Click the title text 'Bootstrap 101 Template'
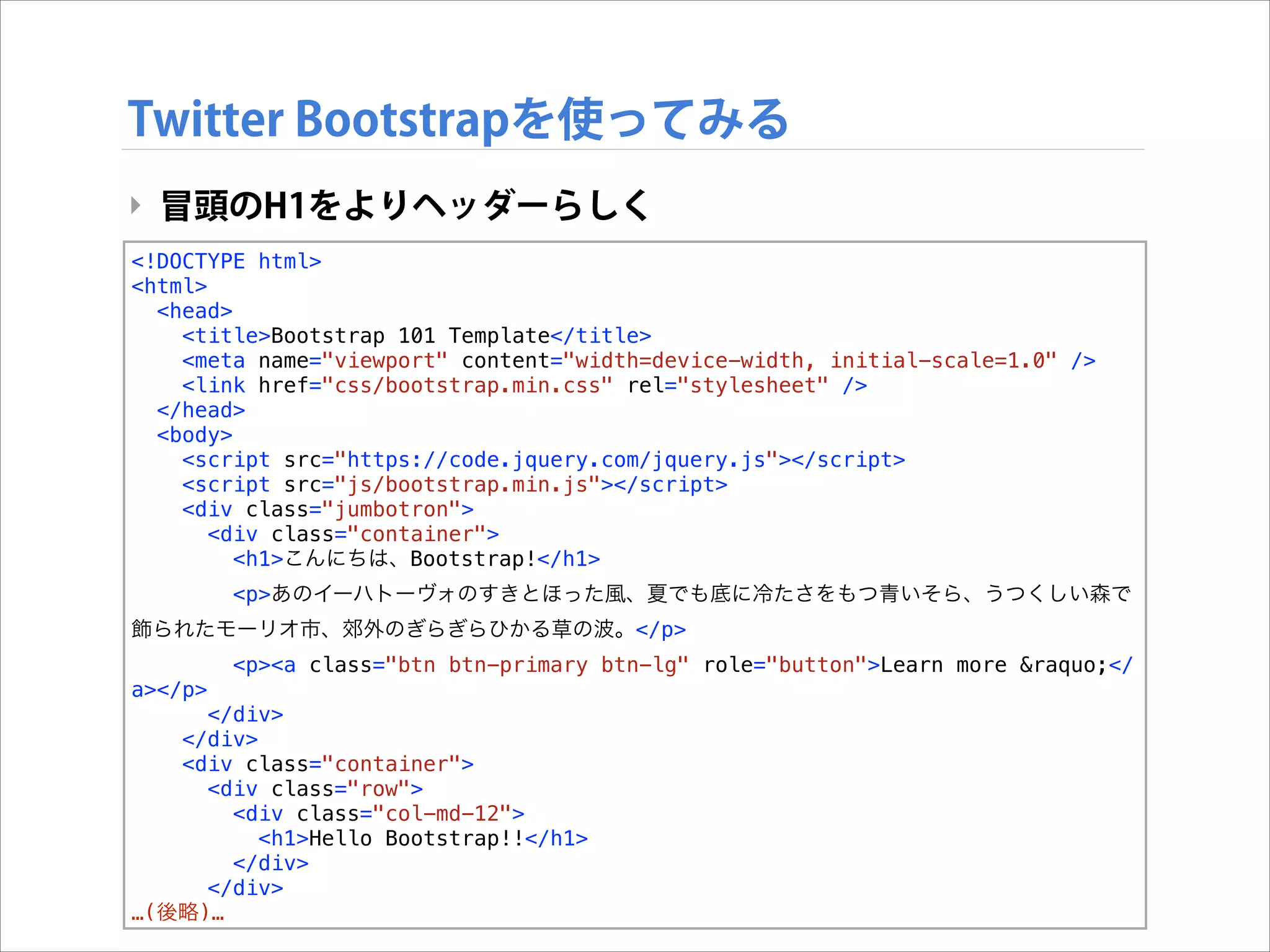The image size is (1270, 952). (411, 336)
